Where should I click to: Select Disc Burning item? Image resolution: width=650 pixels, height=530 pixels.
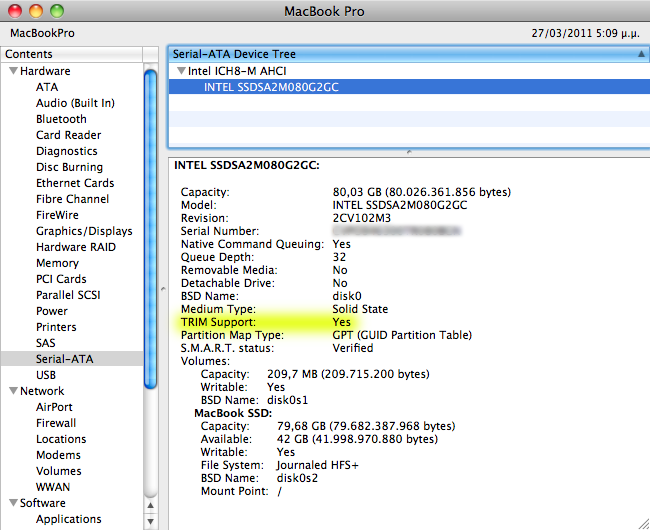69,167
